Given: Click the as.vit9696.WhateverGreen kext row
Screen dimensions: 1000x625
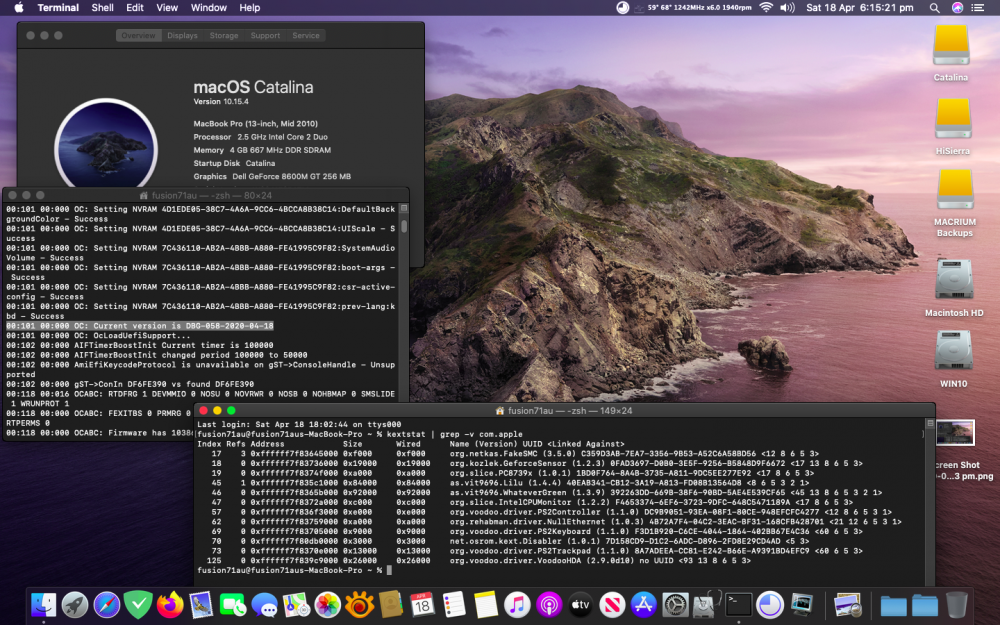Looking at the screenshot, I should [540, 492].
